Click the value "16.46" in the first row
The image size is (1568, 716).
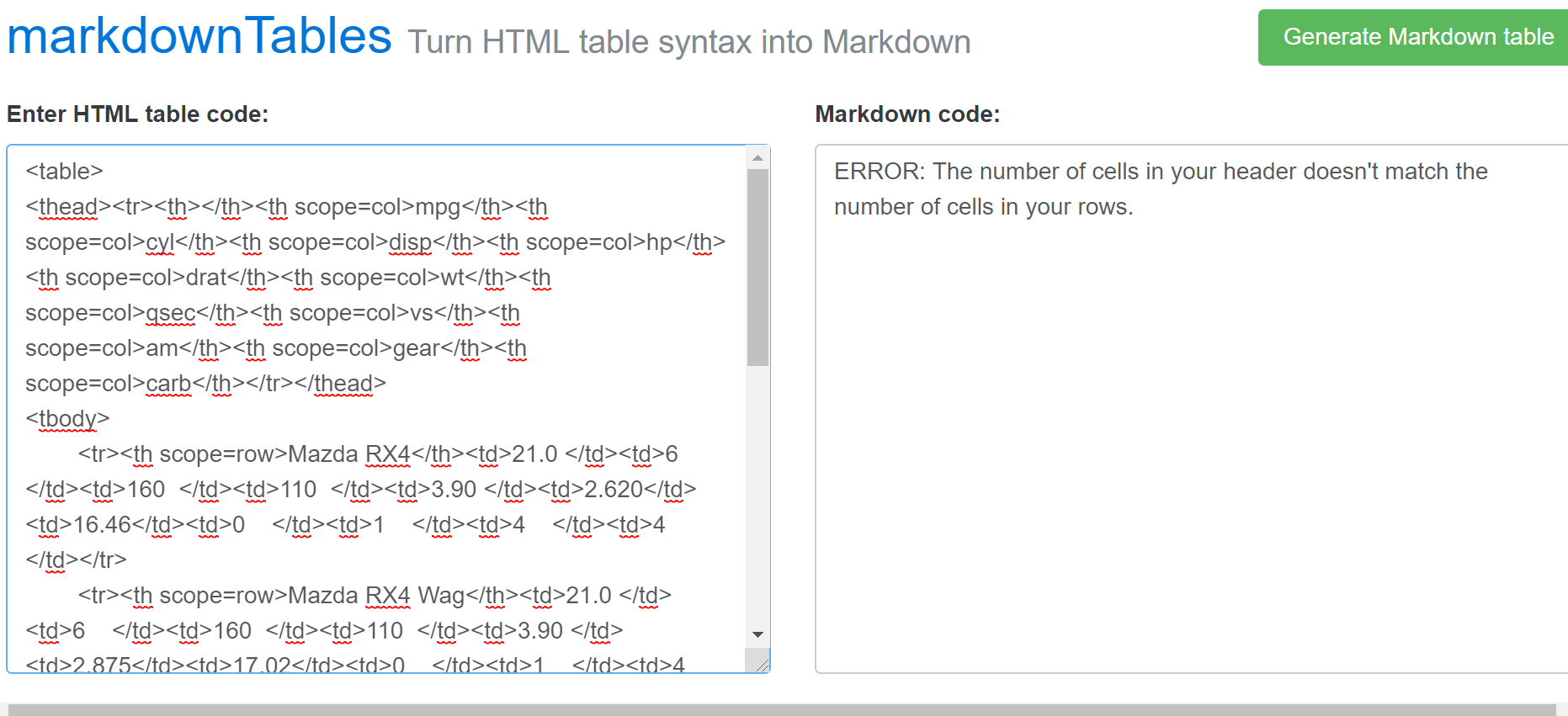(102, 525)
